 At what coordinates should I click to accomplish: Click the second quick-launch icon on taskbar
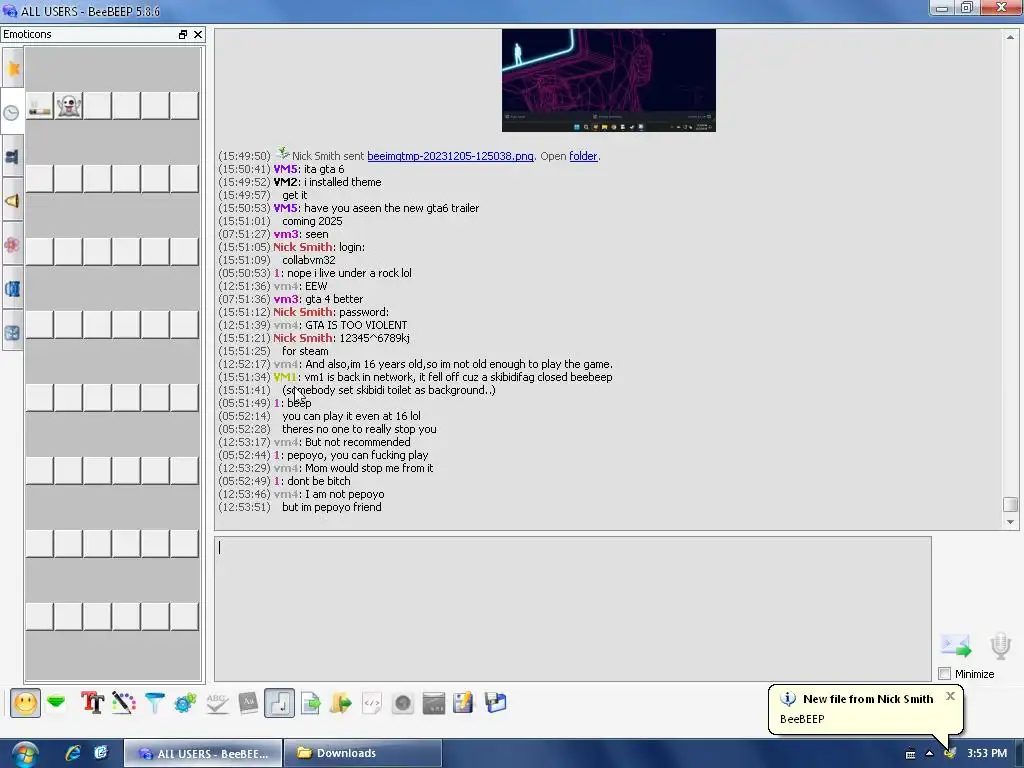101,753
